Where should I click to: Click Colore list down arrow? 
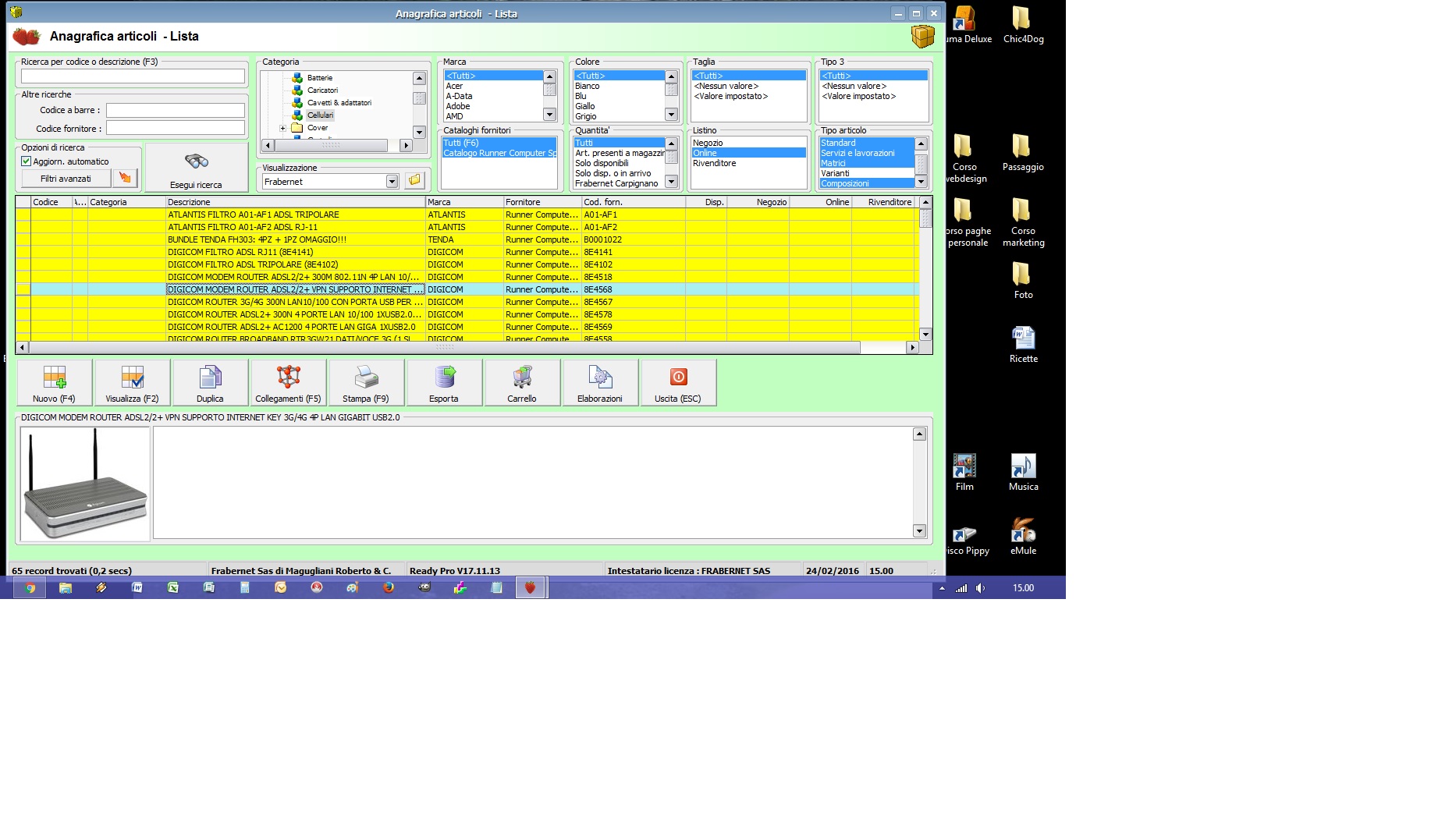[x=671, y=115]
